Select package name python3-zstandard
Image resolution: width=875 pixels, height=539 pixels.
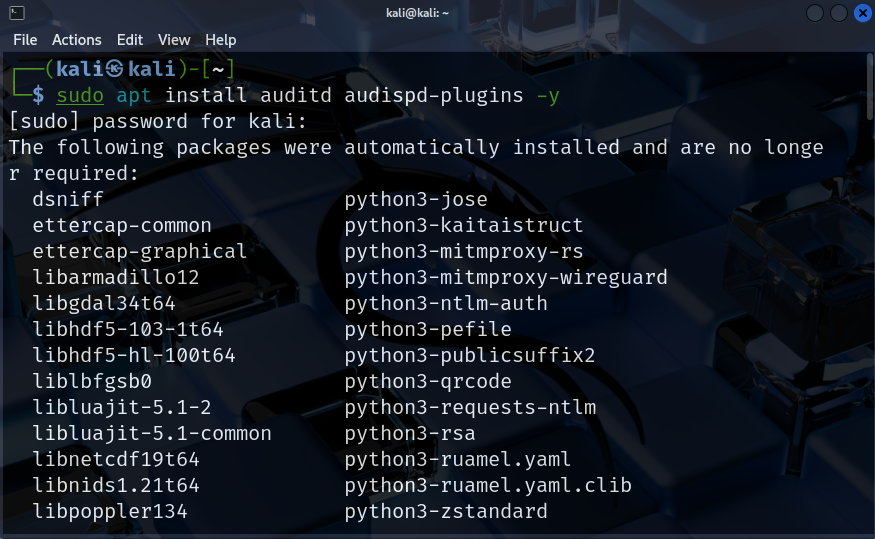coord(446,512)
